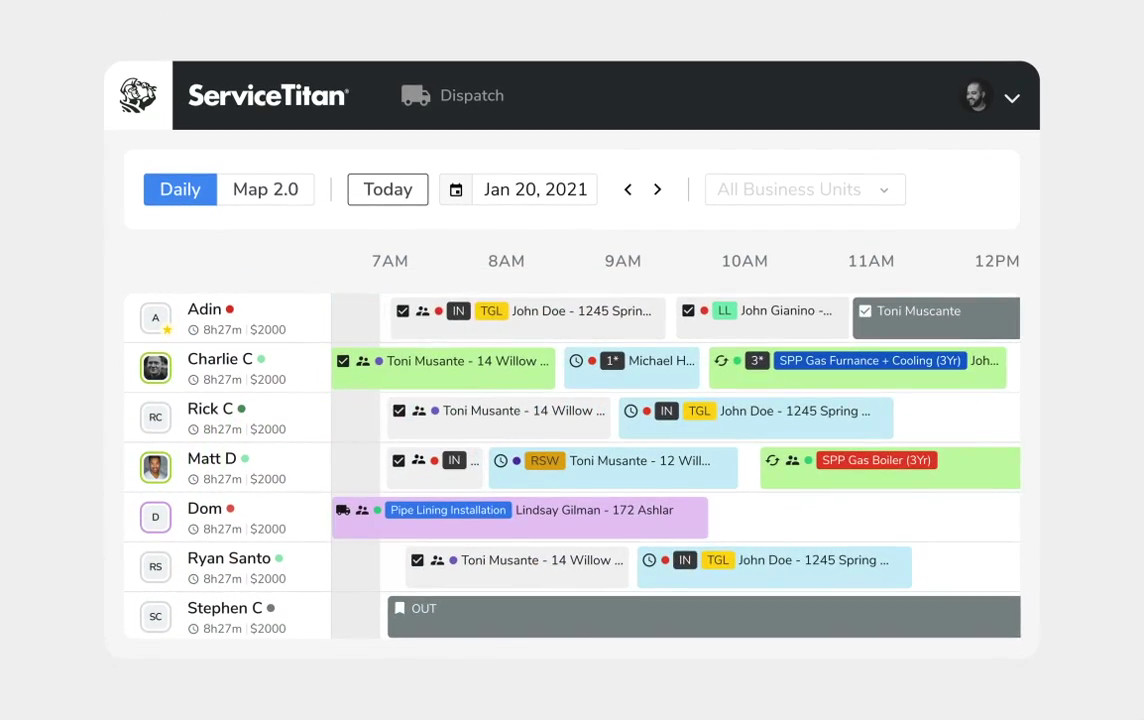Open Toni Musante - 12 Will... job text
The image size is (1144, 720).
[x=640, y=460]
